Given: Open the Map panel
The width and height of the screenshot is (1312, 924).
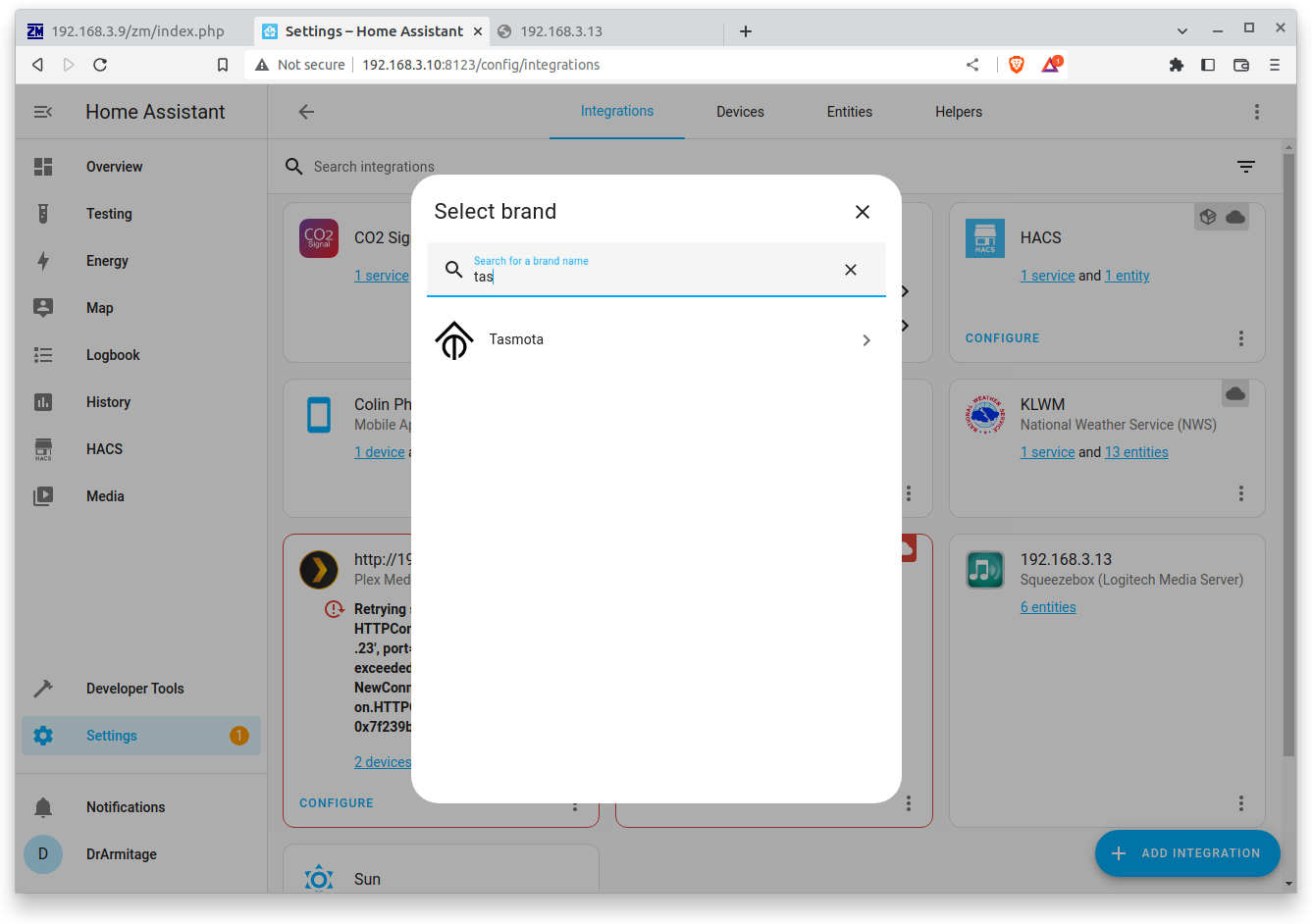Looking at the screenshot, I should coord(141,308).
